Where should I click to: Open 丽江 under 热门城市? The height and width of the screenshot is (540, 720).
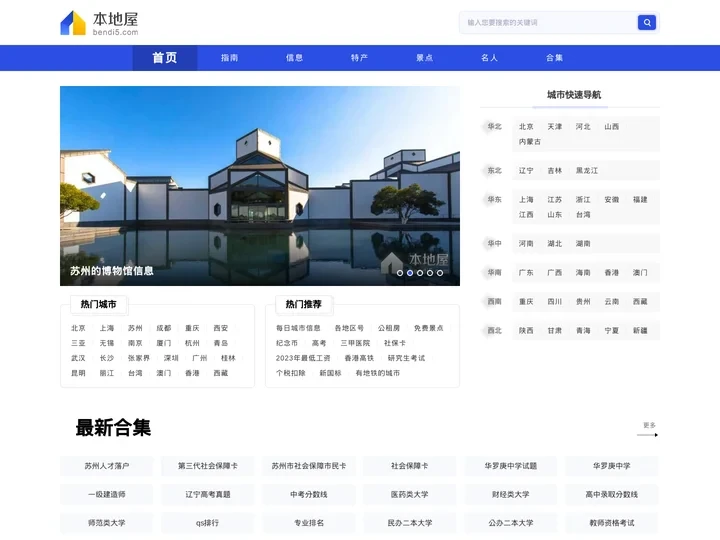pos(107,373)
